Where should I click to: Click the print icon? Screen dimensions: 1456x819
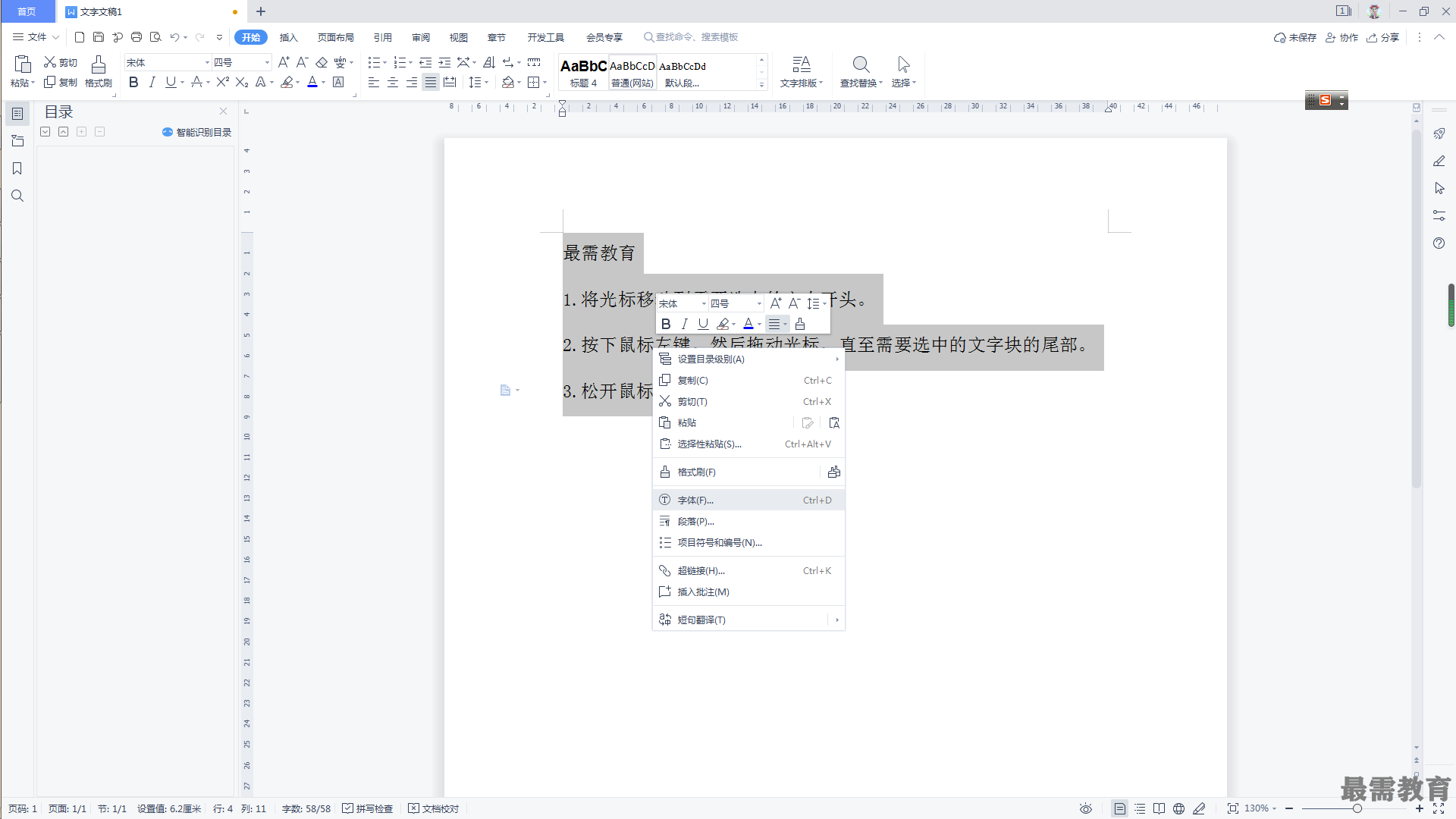136,37
